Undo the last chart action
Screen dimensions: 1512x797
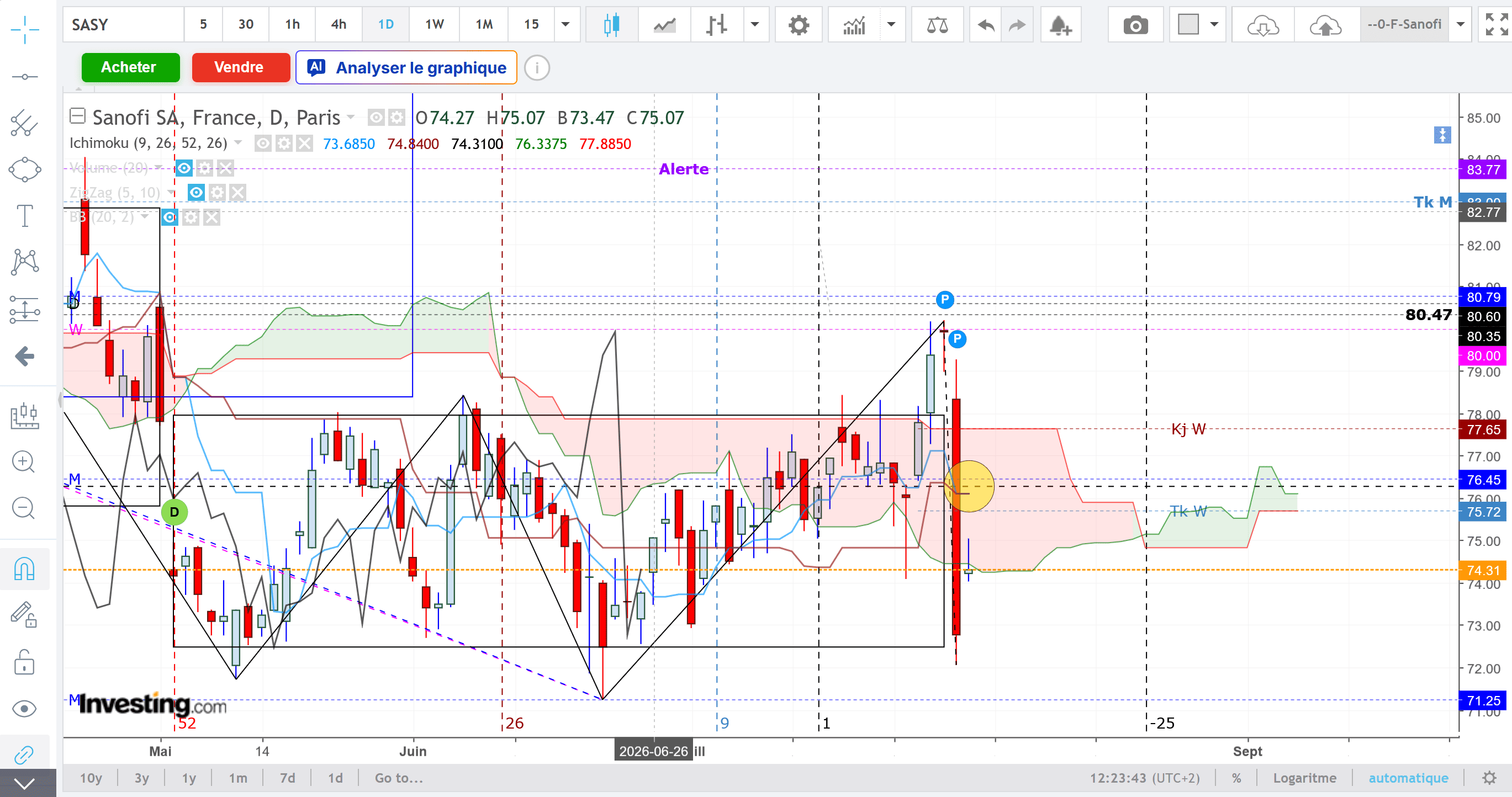coord(986,25)
